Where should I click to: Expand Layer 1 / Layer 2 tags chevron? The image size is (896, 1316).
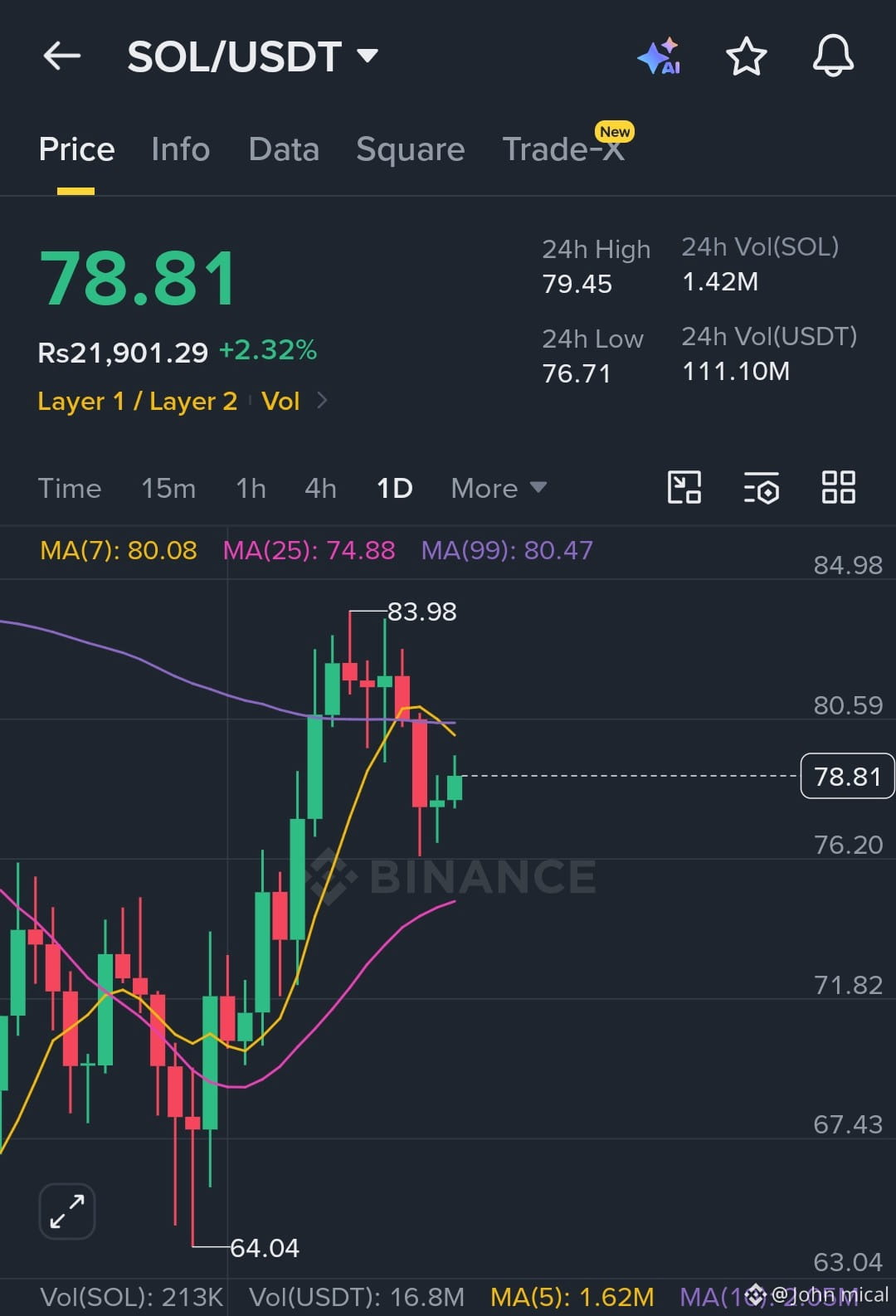pos(323,401)
